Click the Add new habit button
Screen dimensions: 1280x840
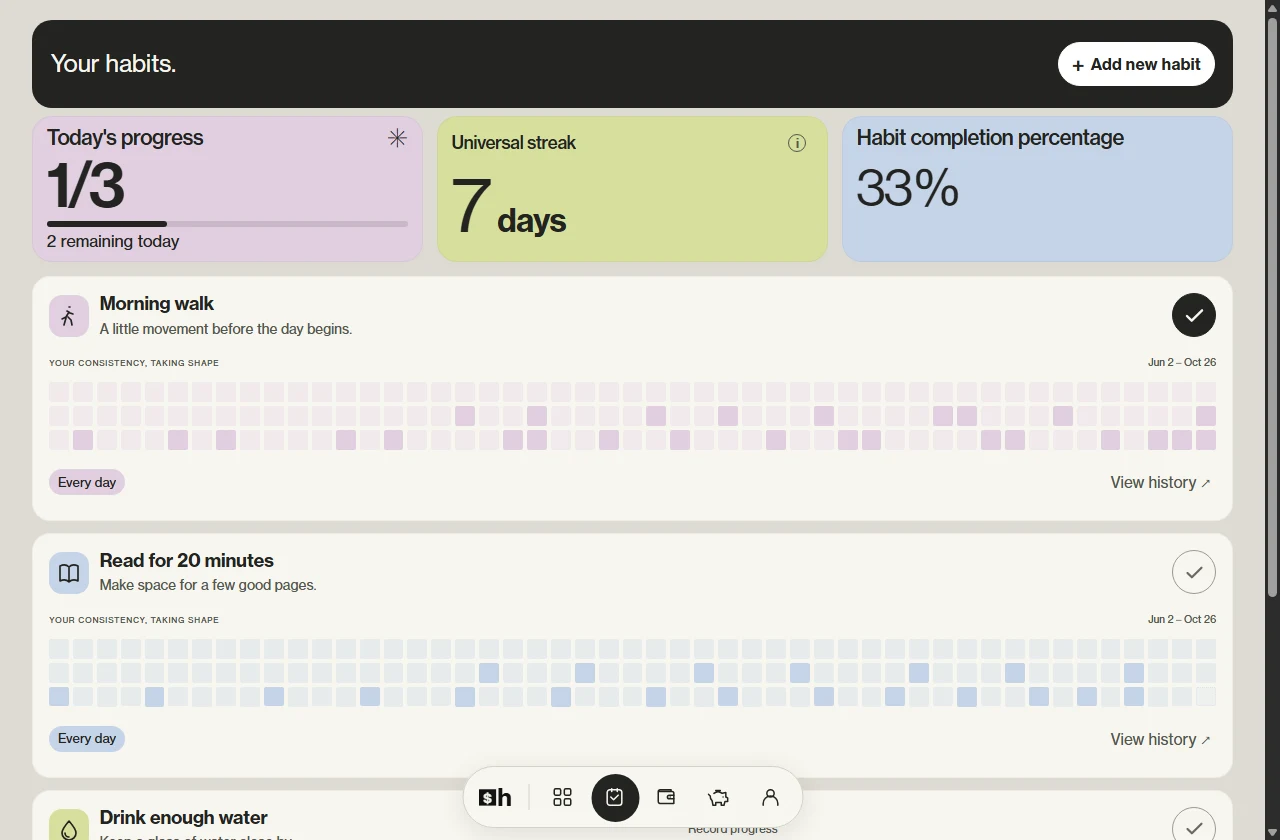tap(1136, 64)
